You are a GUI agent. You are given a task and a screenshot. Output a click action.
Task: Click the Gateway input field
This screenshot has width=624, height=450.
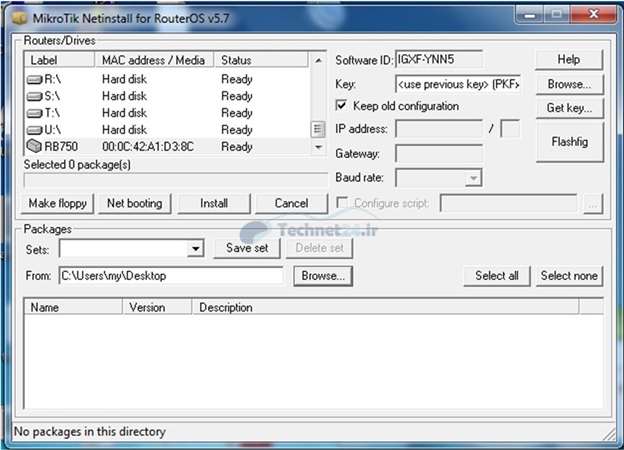[x=439, y=154]
